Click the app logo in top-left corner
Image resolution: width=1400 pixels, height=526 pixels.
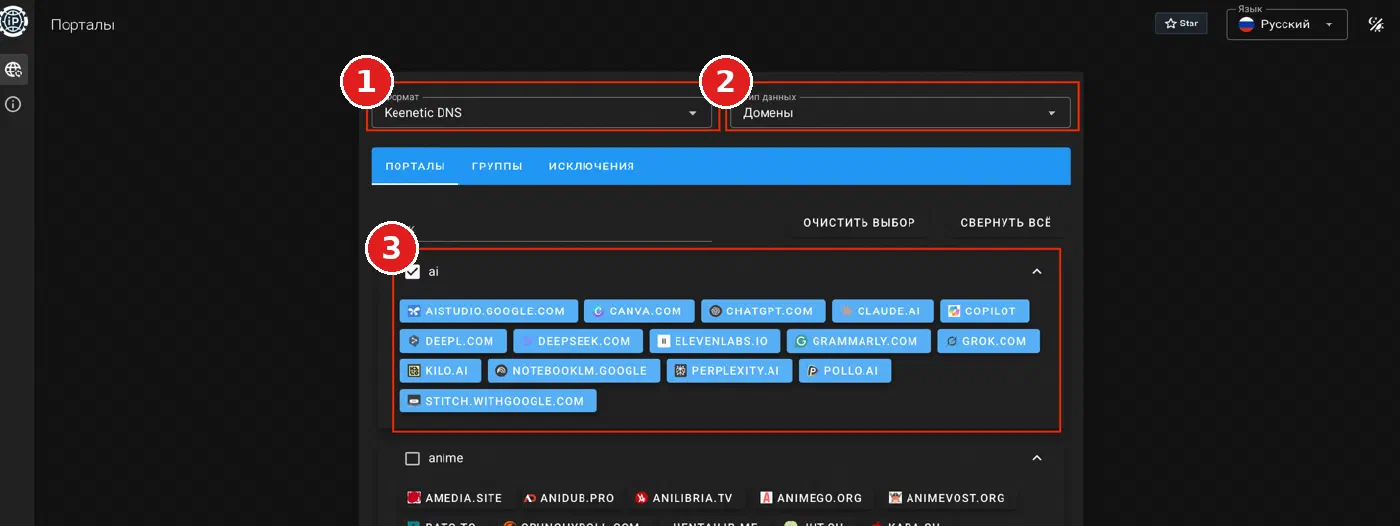(x=14, y=22)
